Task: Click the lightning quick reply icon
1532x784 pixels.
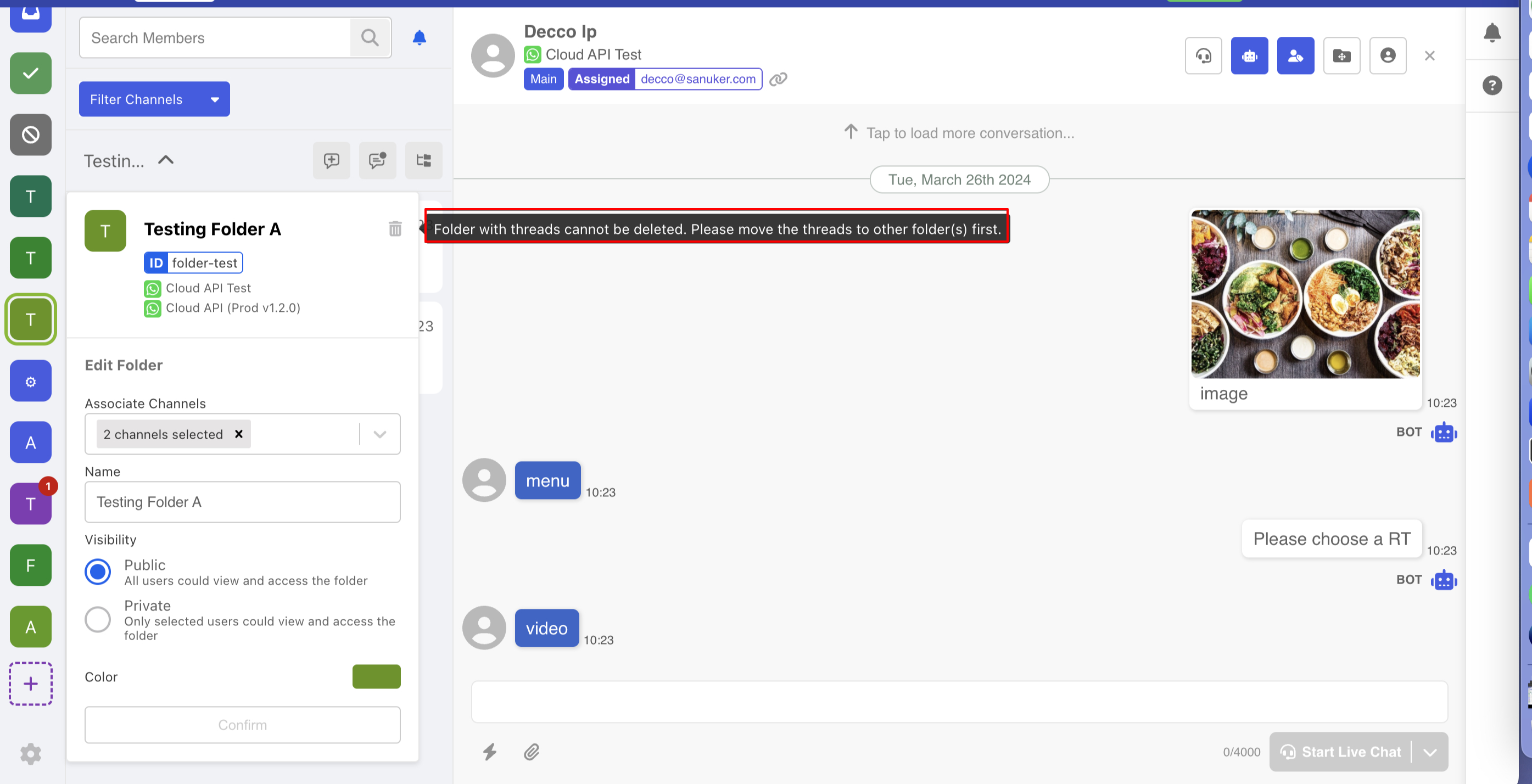Action: coord(489,752)
